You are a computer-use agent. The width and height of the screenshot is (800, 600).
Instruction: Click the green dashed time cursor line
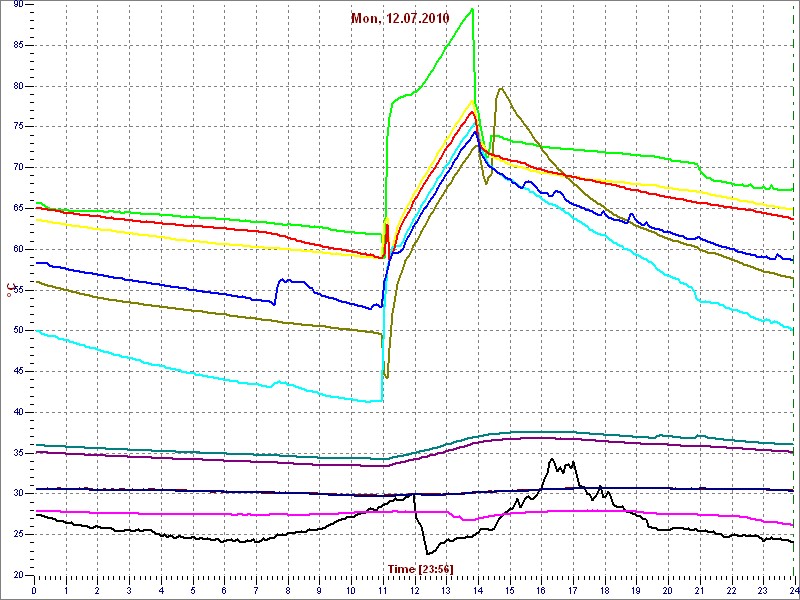(793, 290)
